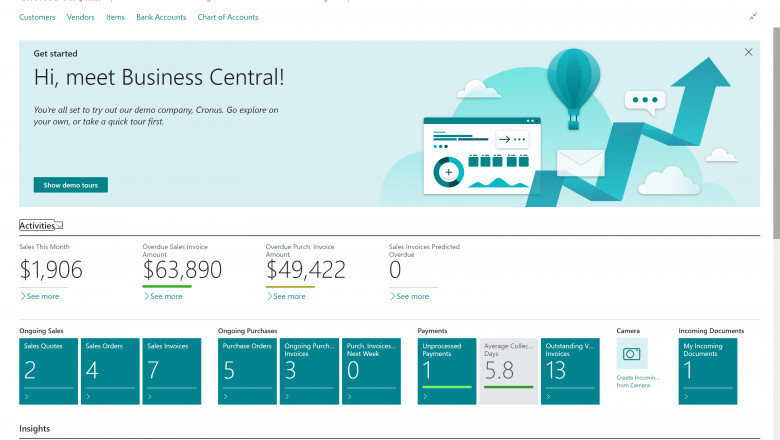780x440 pixels.
Task: Dismiss the Get started banner
Action: 748,52
